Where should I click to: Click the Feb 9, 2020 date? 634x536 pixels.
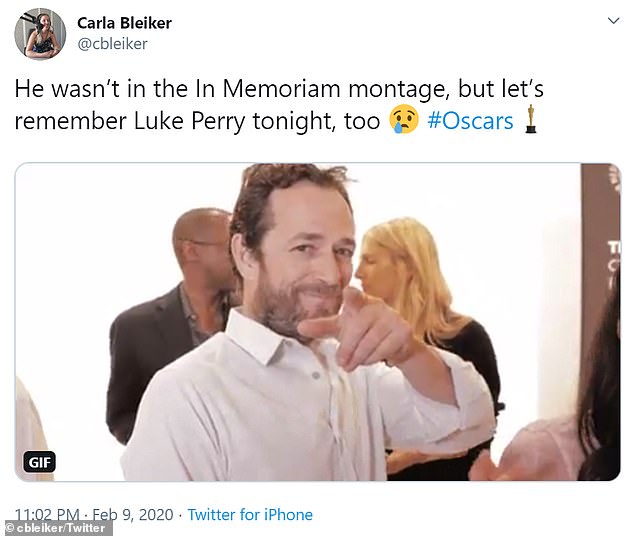coord(133,515)
